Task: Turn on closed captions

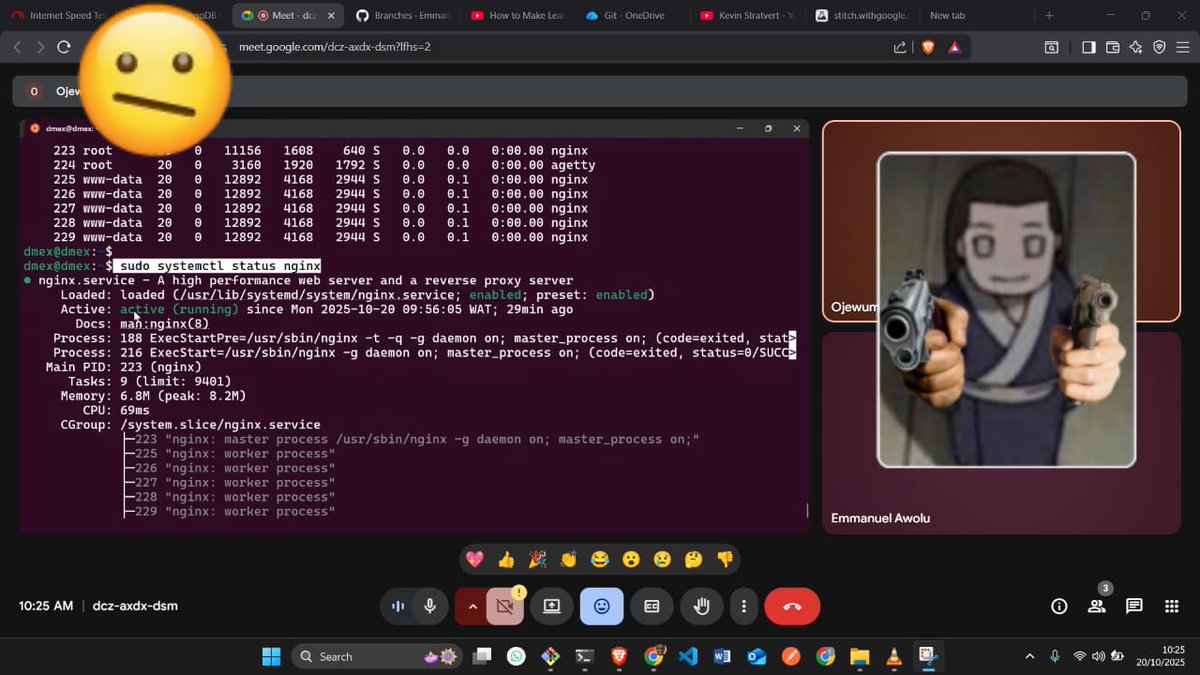Action: click(651, 606)
